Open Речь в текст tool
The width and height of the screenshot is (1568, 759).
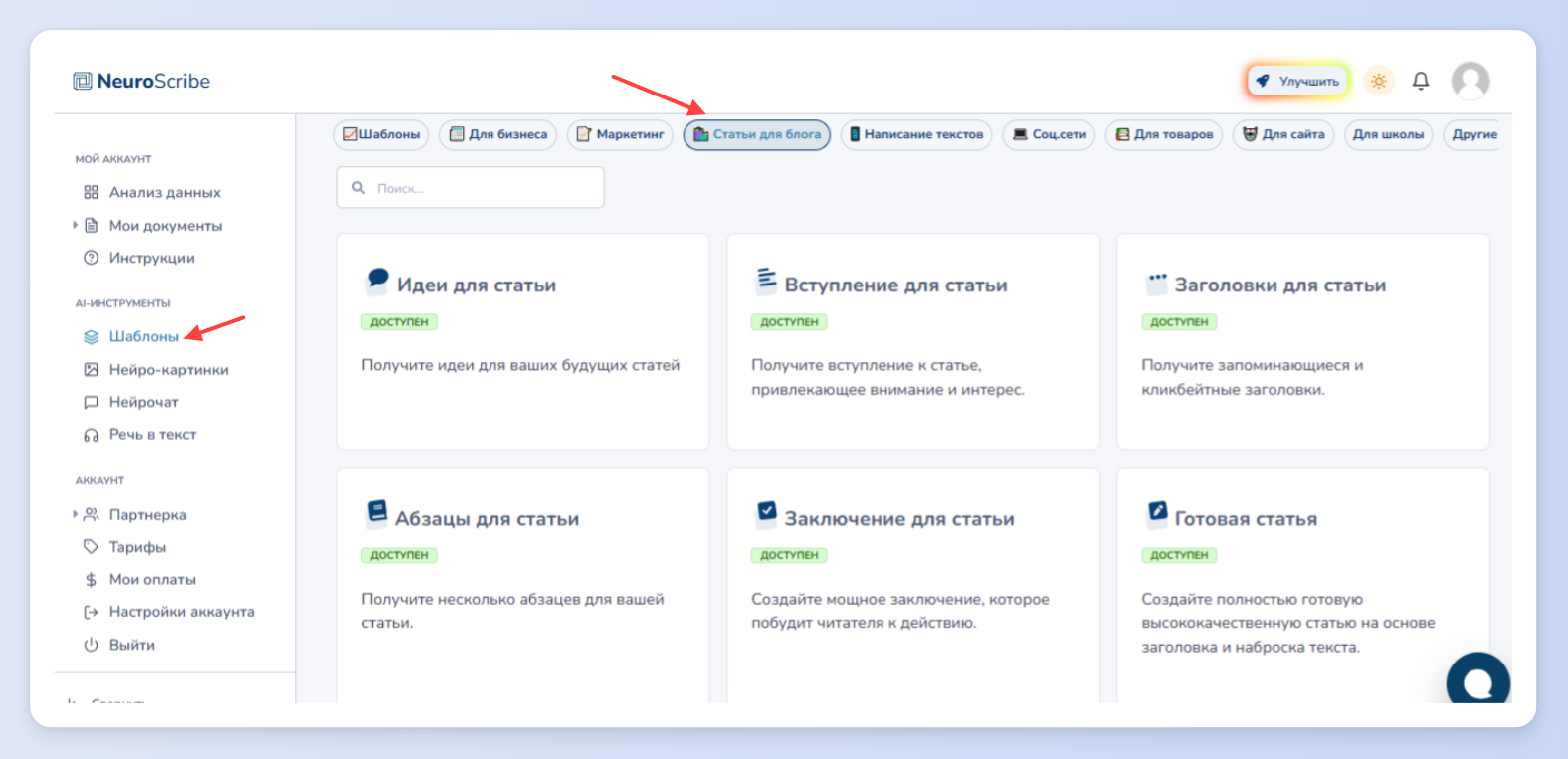153,435
